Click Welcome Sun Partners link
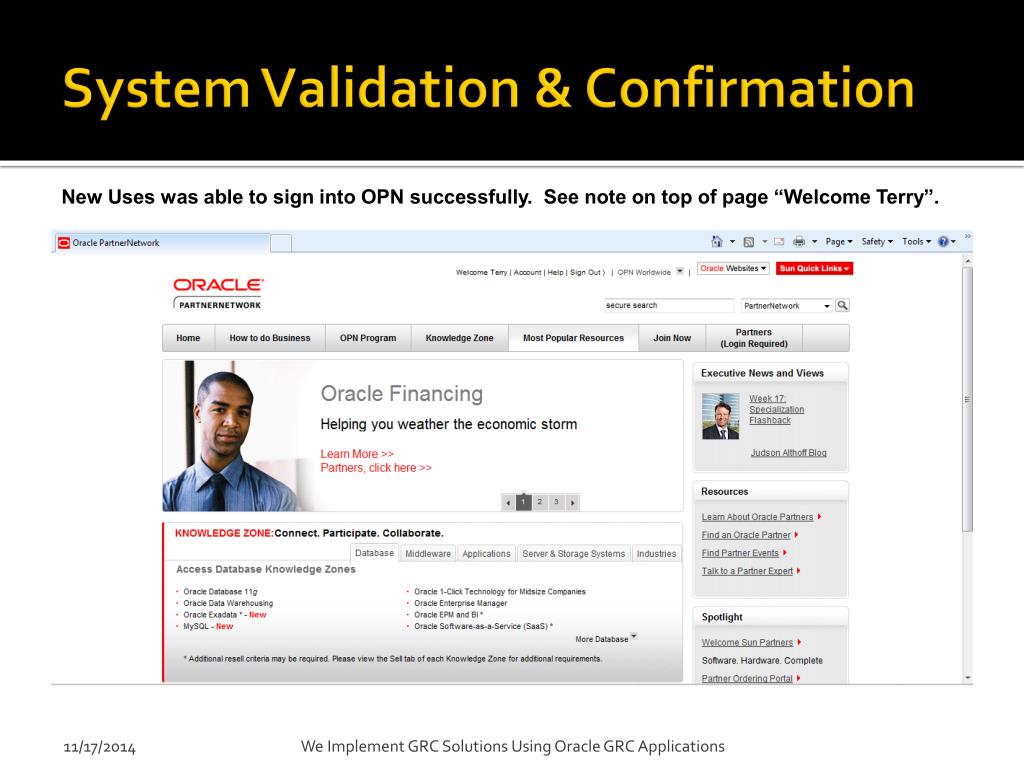This screenshot has height=768, width=1024. tap(747, 643)
